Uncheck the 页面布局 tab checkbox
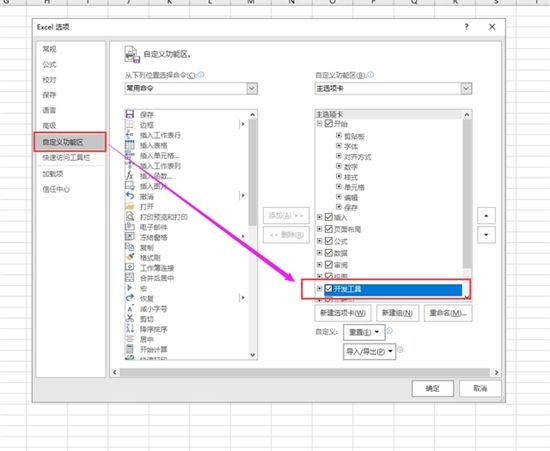 329,229
